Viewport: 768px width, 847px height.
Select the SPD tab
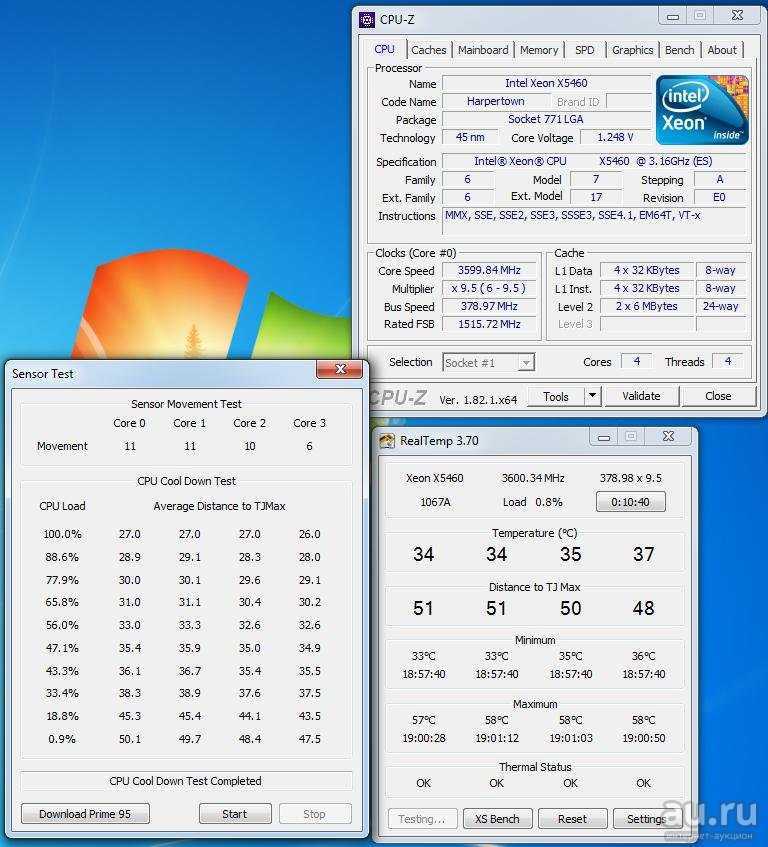pyautogui.click(x=585, y=50)
